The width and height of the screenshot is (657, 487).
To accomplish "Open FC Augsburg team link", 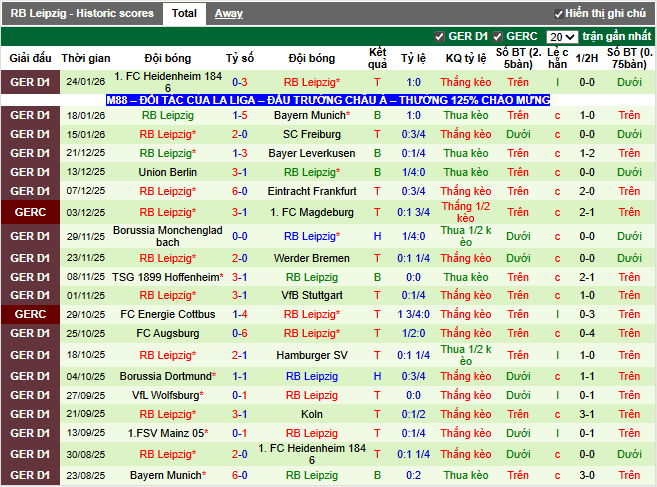I will click(x=168, y=334).
